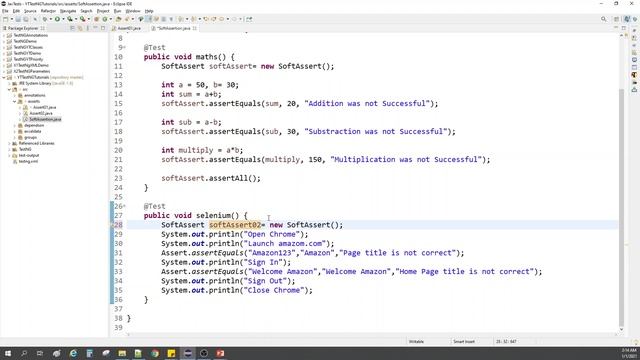Collapse the asserts package node

(x=15, y=101)
